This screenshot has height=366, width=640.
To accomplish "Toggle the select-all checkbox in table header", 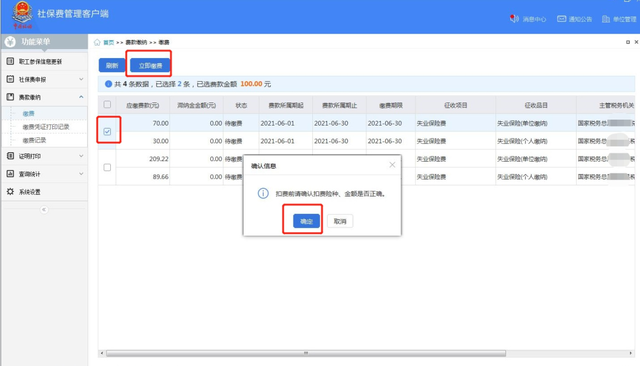I will point(107,104).
